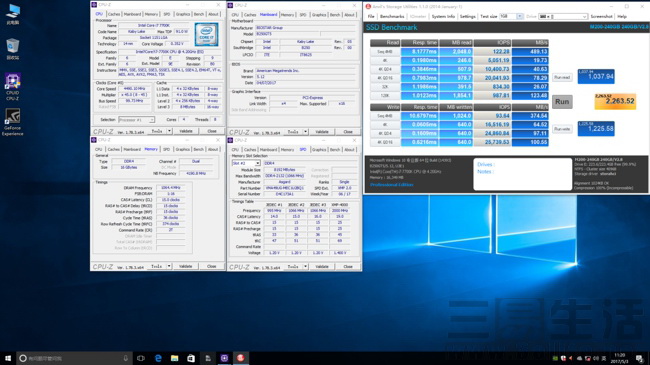Click the Run read button
This screenshot has width=650, height=365.
(x=562, y=77)
